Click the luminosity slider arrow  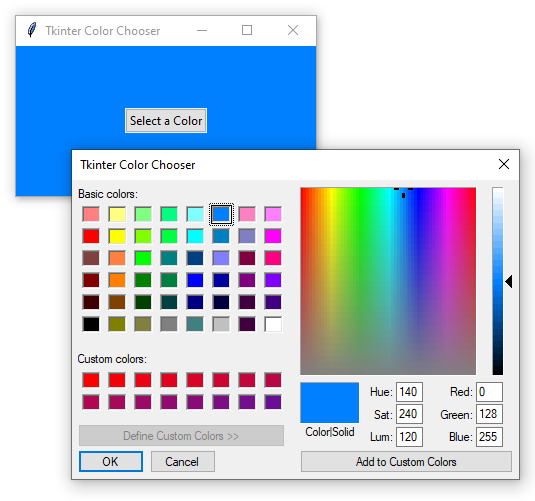click(508, 282)
